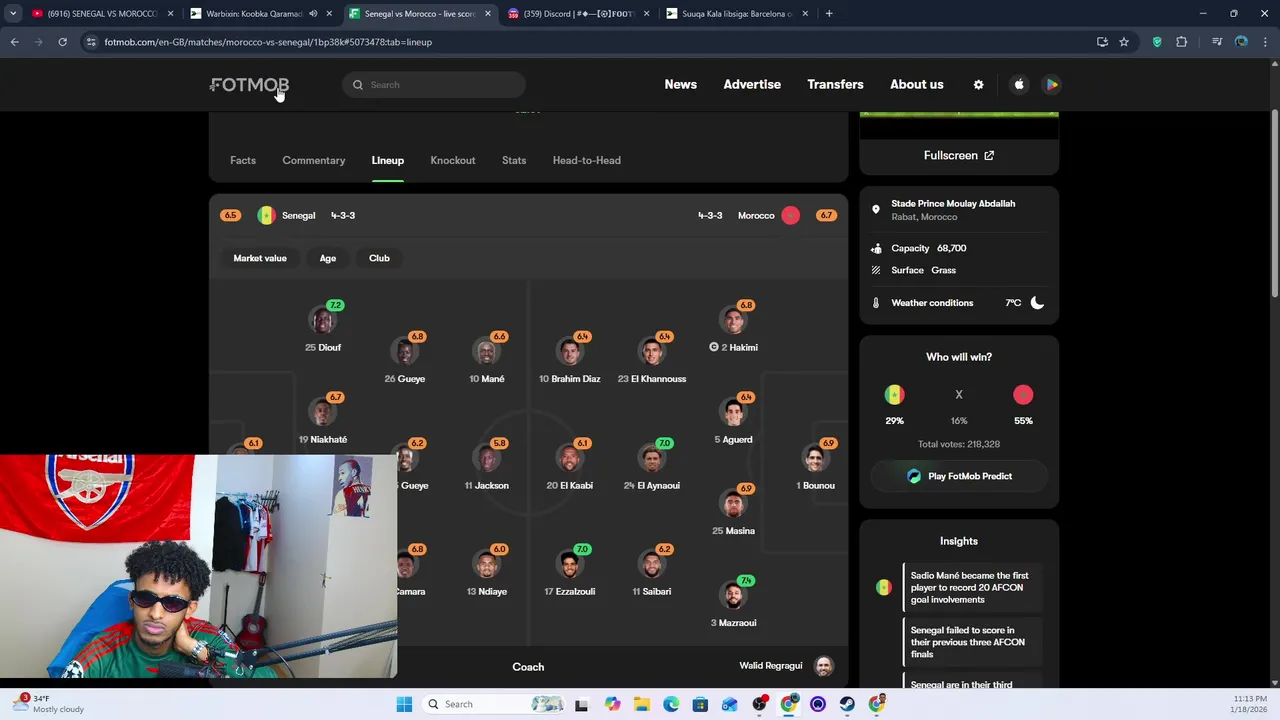Click Mané player photo
Viewport: 1280px width, 720px height.
click(x=487, y=353)
